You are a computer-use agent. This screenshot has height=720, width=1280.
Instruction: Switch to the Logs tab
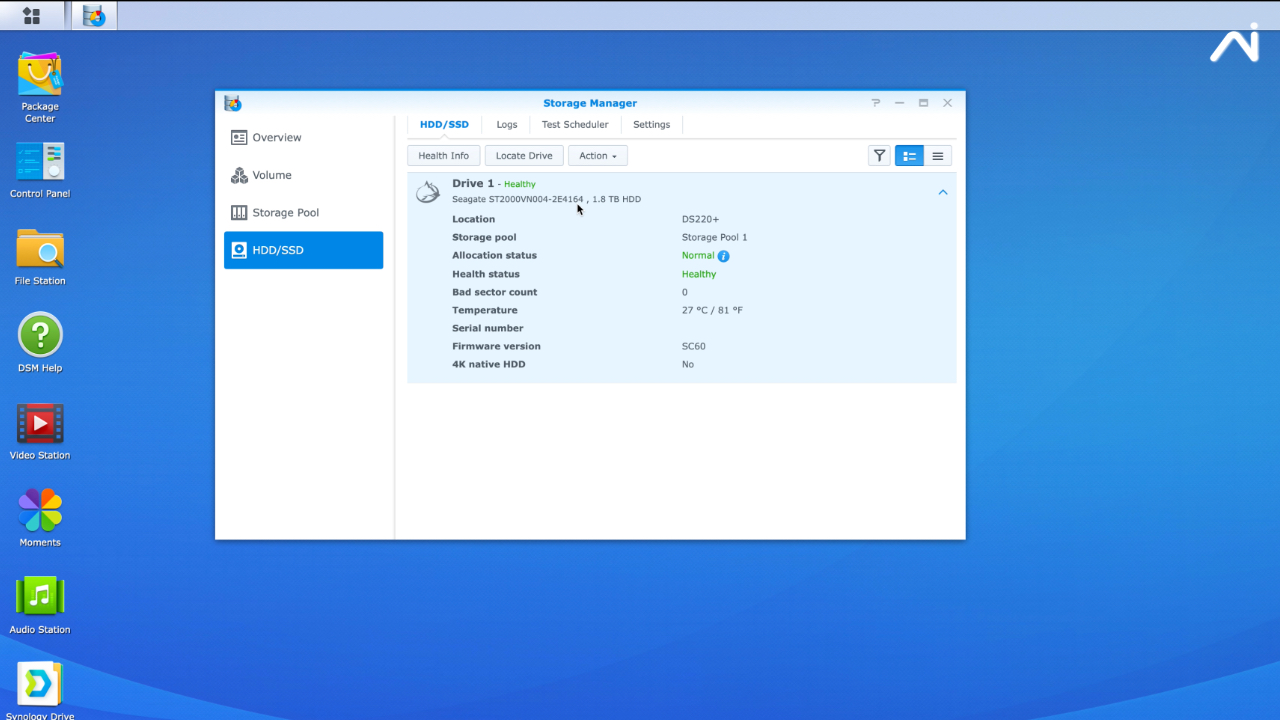coord(507,125)
